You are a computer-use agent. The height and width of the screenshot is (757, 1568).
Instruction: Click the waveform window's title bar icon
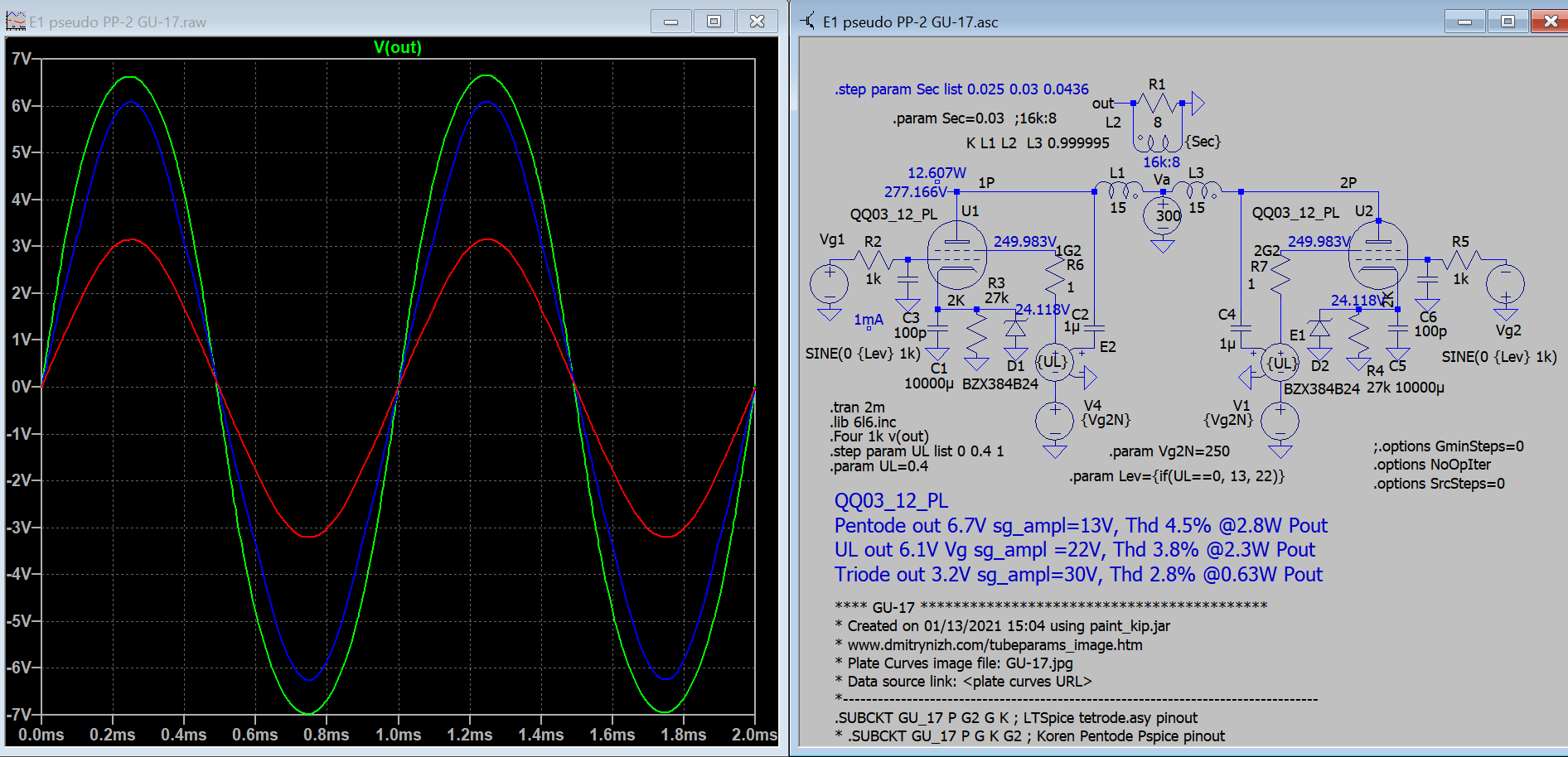[16, 21]
